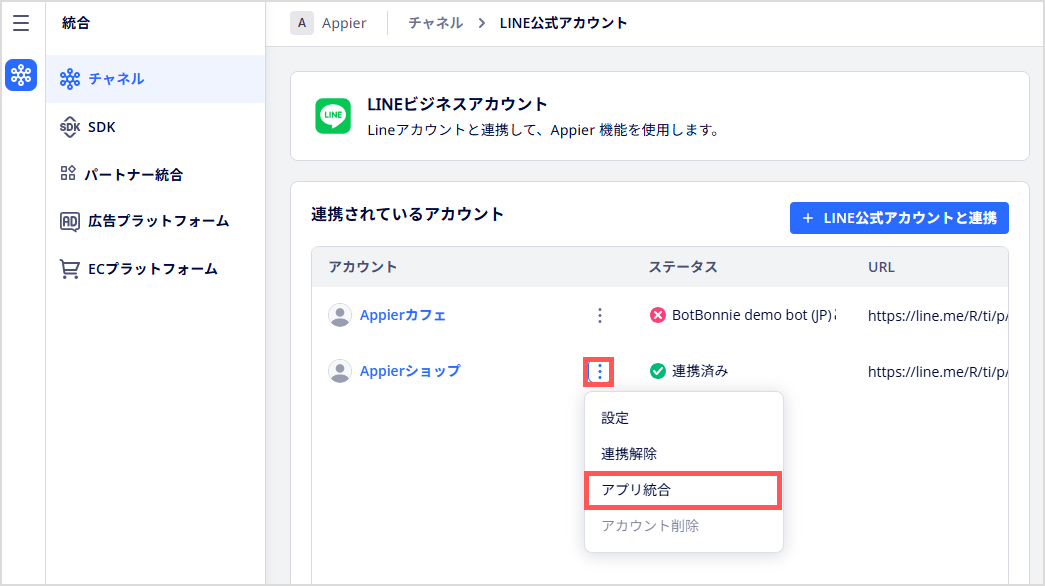Click LINE公式アカウントと連携 button
This screenshot has height=586, width=1045.
coord(899,218)
